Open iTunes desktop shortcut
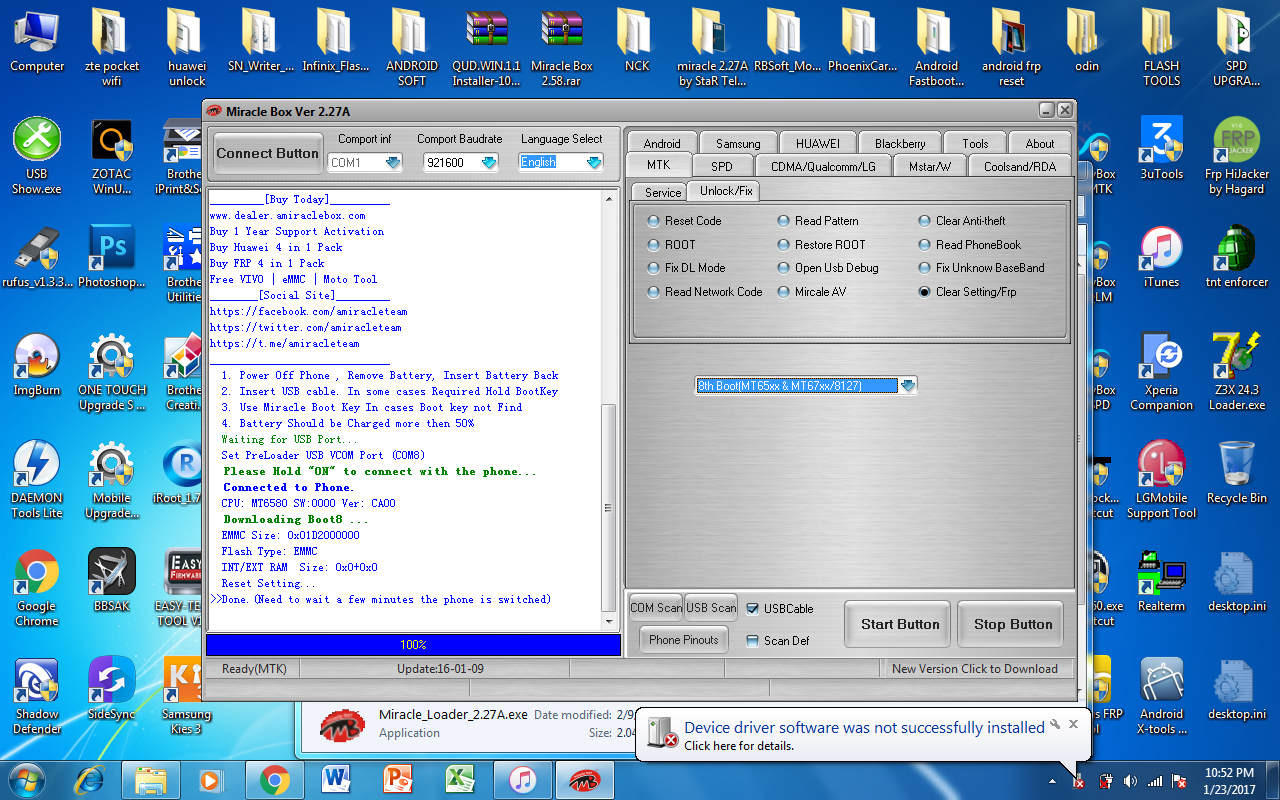This screenshot has width=1280, height=800. point(1162,257)
